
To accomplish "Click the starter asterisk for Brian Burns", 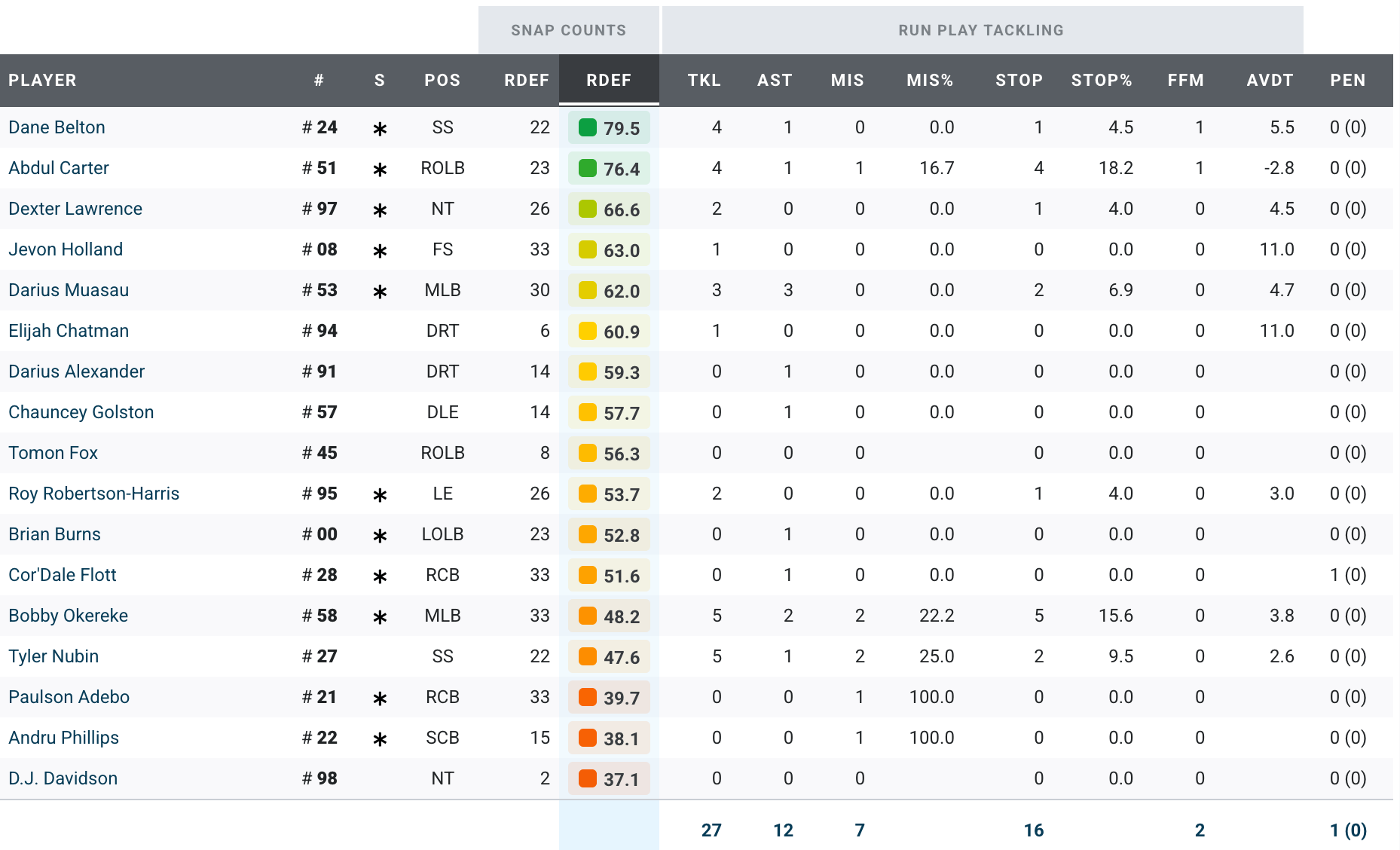I will coord(380,536).
